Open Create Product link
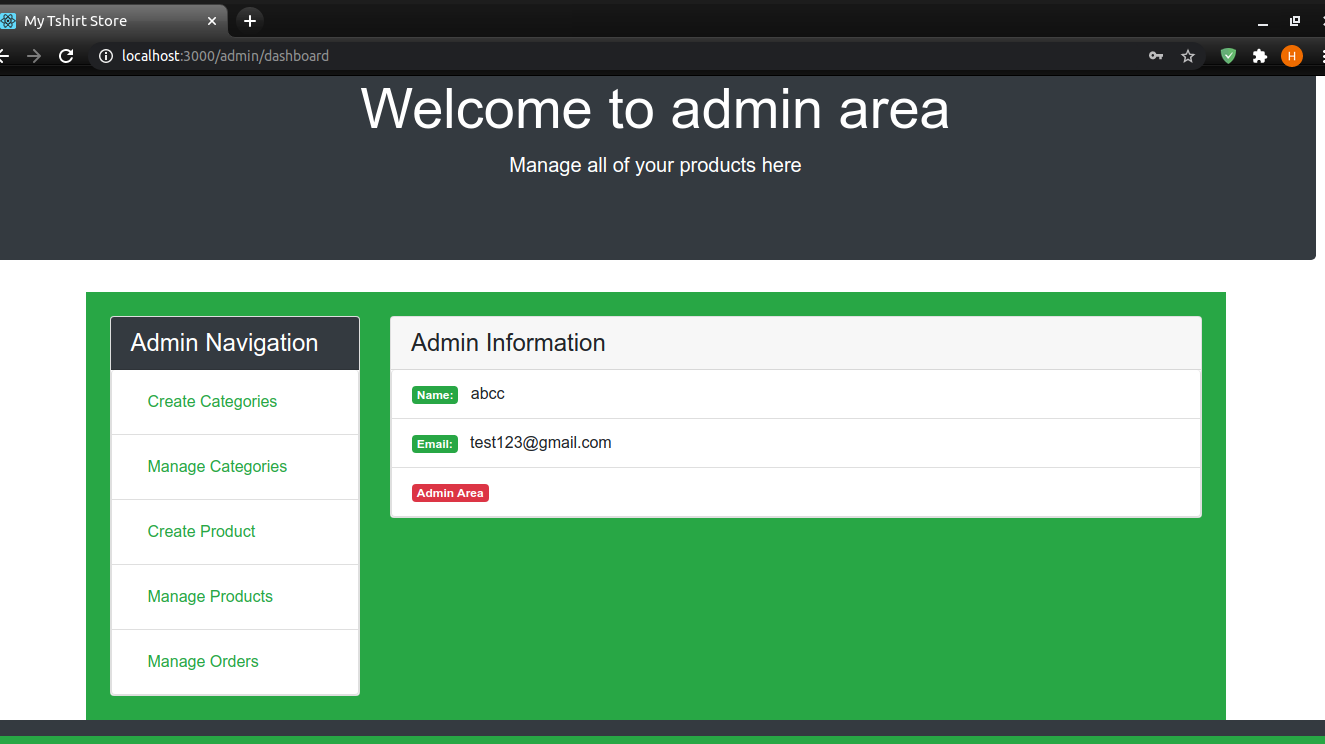 point(201,531)
